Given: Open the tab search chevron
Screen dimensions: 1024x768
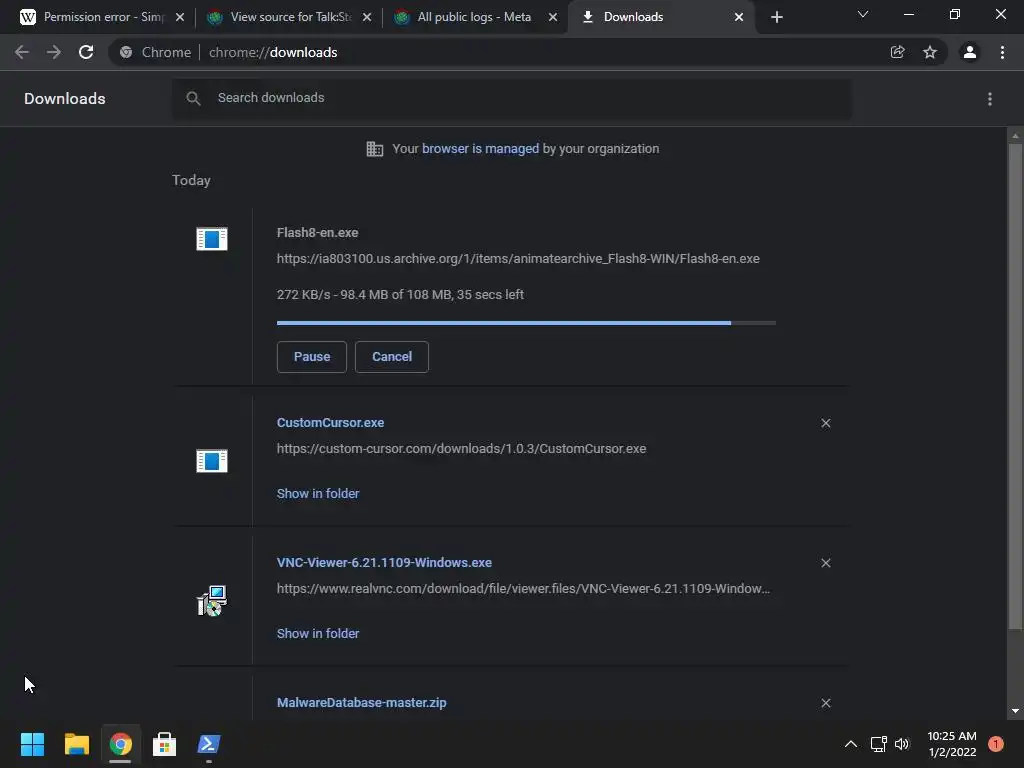Looking at the screenshot, I should (x=863, y=14).
